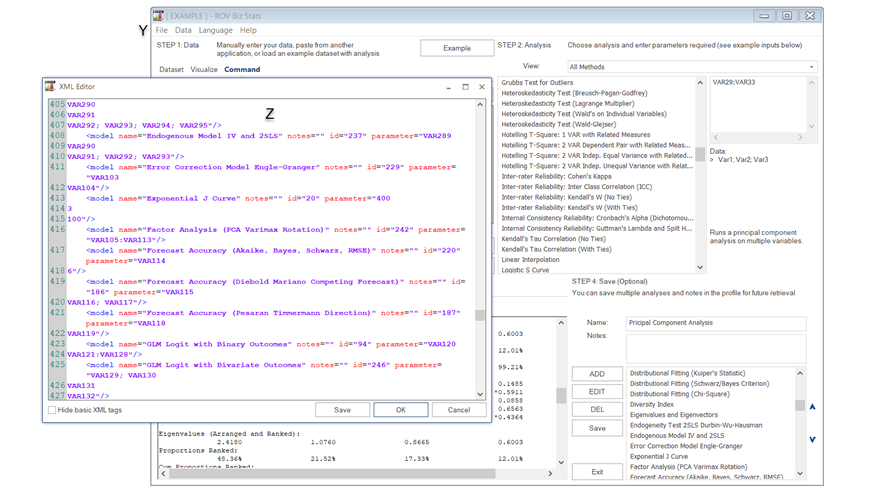Click results pane horizontal scroll-left arrow
The image size is (869, 492).
tap(163, 474)
